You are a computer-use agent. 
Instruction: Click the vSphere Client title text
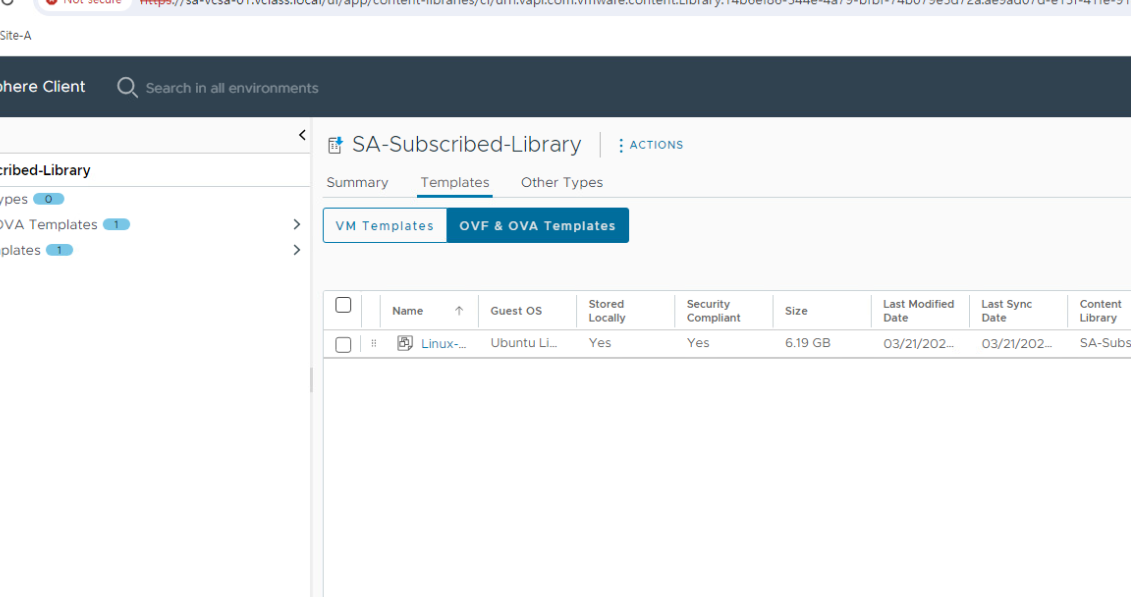click(x=43, y=87)
